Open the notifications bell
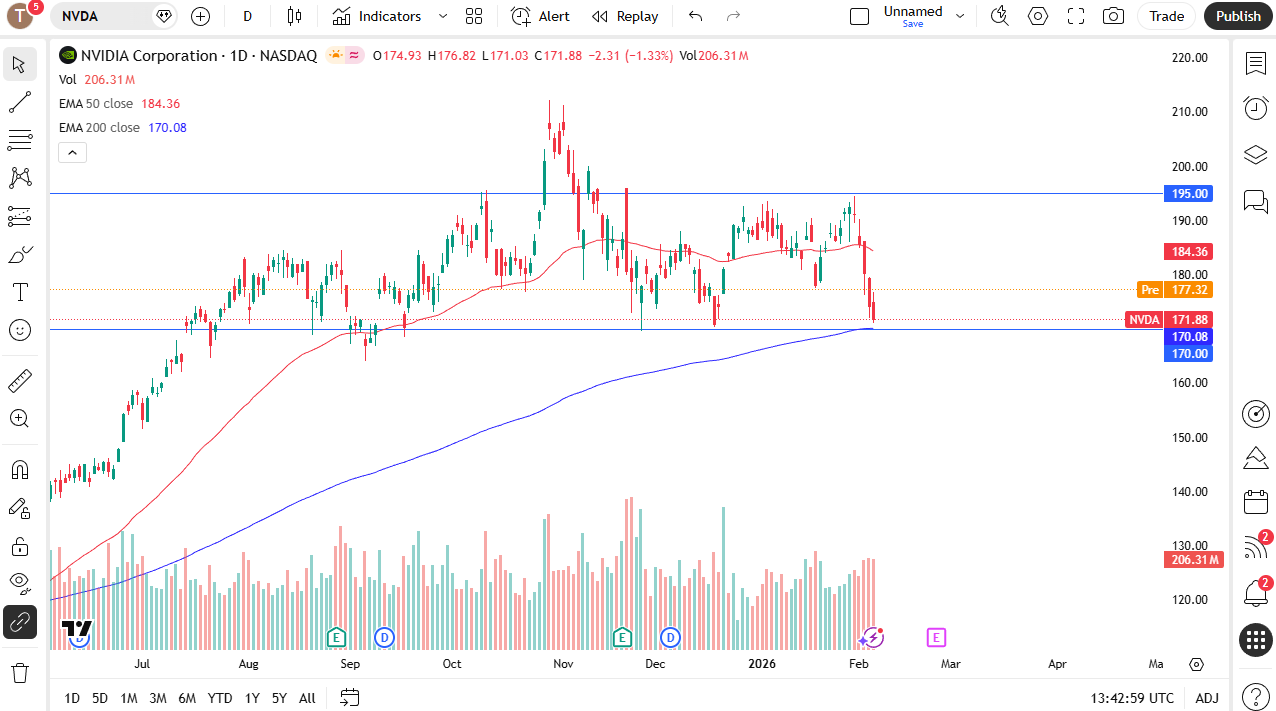This screenshot has height=711, width=1276. [x=1255, y=593]
